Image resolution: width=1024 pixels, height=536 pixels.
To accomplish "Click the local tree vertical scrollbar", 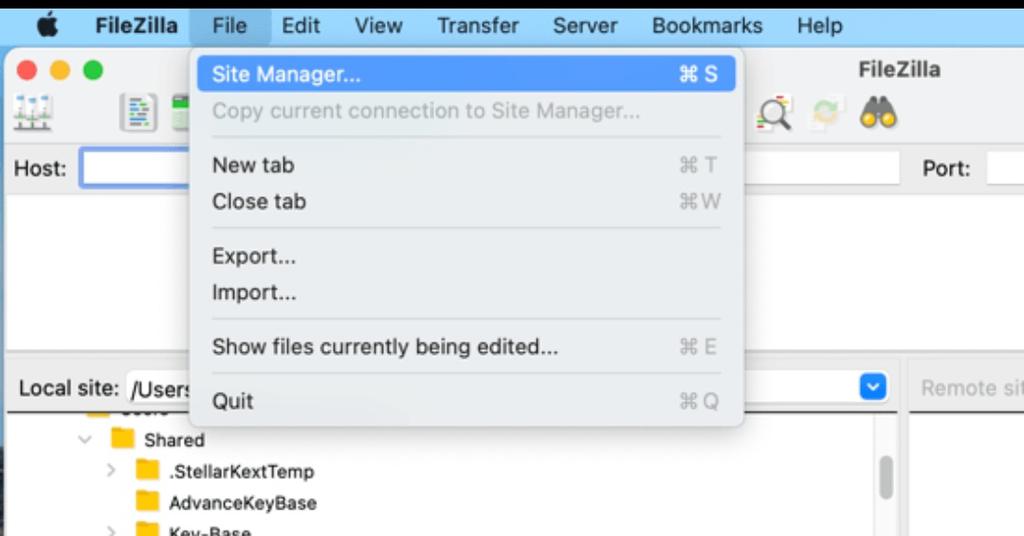I will click(886, 476).
